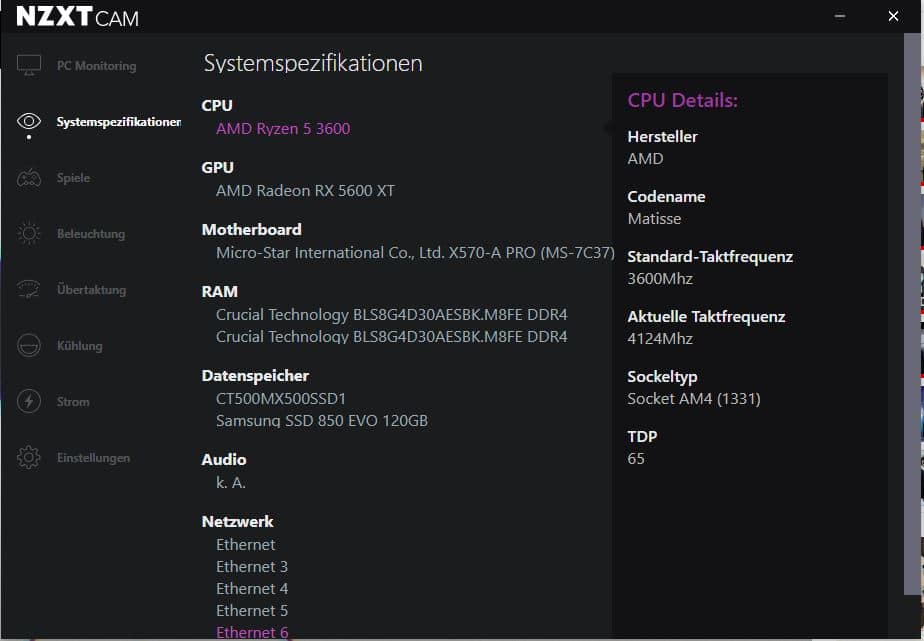Click the Übertaktung gauge icon
The width and height of the screenshot is (924, 641).
[x=29, y=290]
